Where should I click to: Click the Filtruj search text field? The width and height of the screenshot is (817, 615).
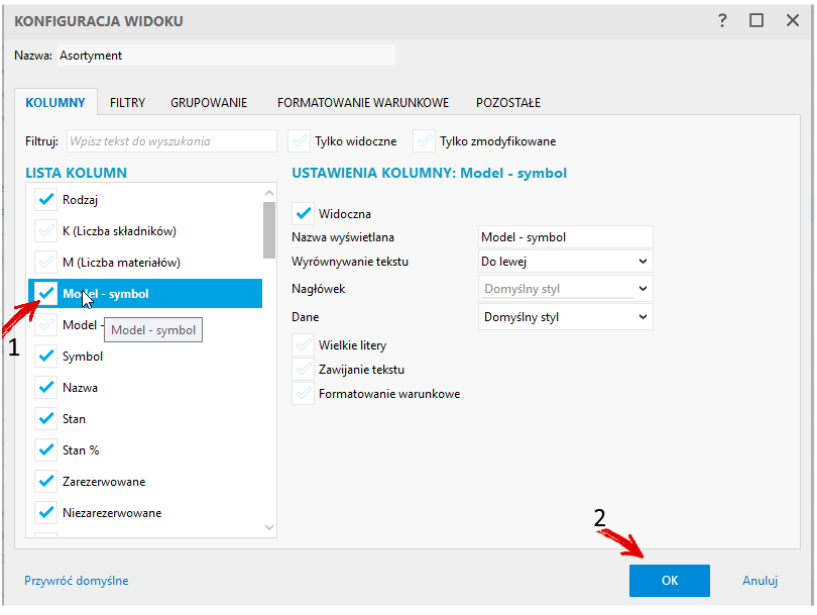tap(171, 141)
